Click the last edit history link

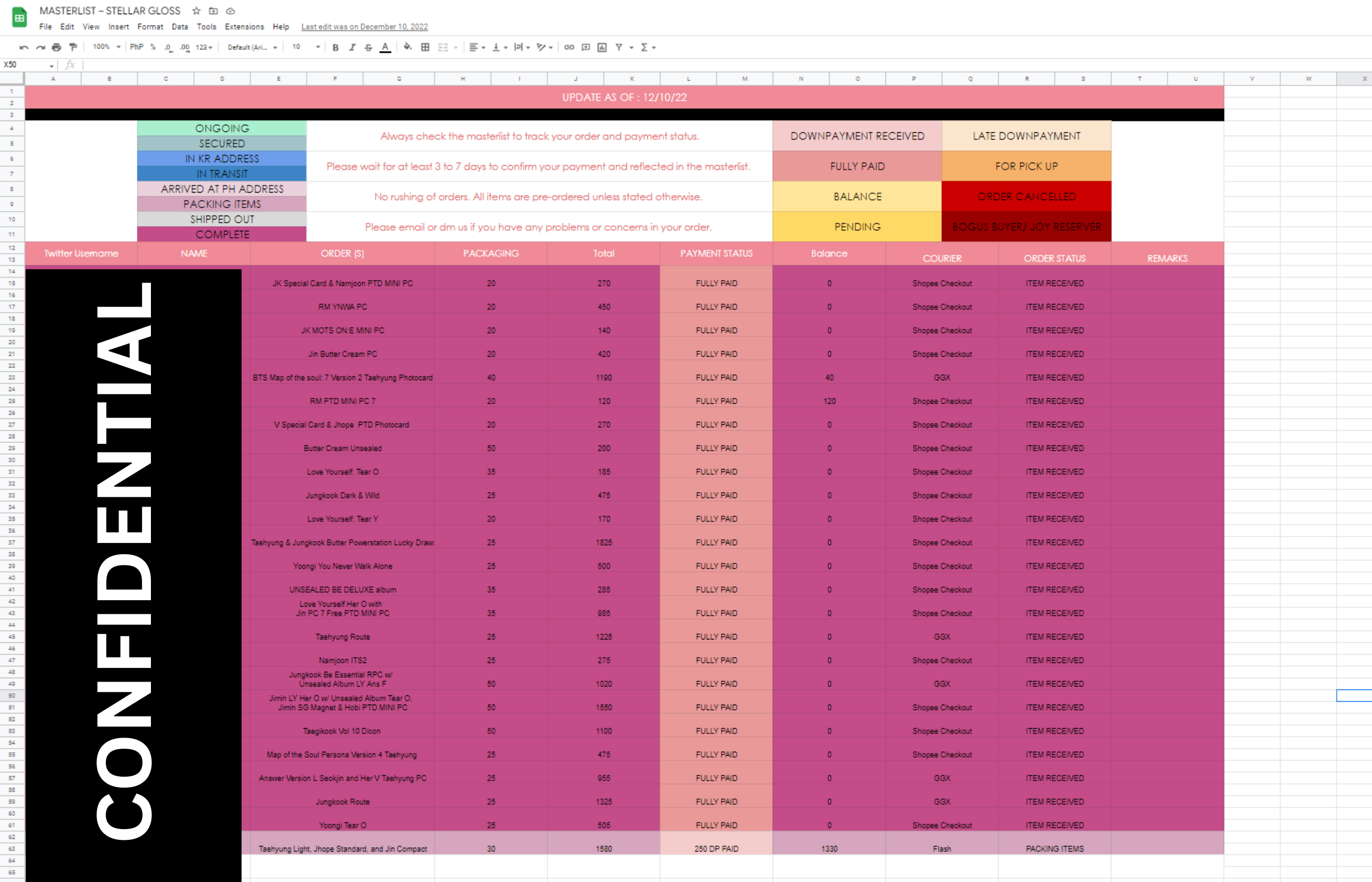coord(364,26)
